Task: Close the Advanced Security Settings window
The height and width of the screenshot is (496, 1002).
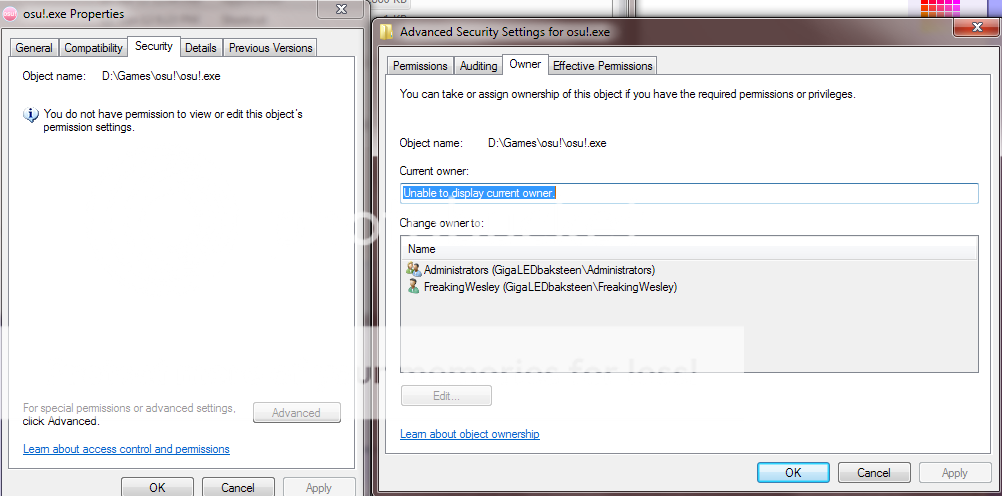Action: [976, 27]
